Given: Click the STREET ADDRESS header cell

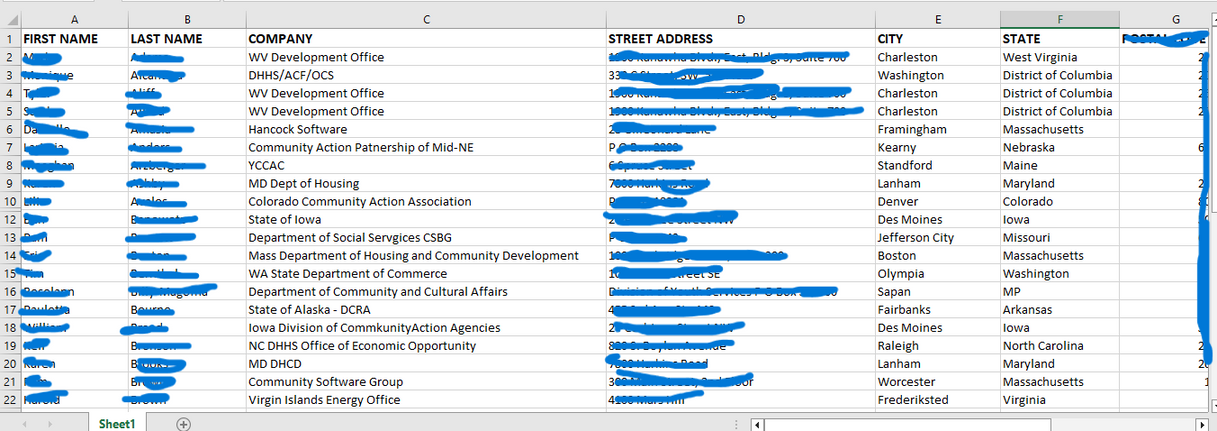Looking at the screenshot, I should coord(740,39).
